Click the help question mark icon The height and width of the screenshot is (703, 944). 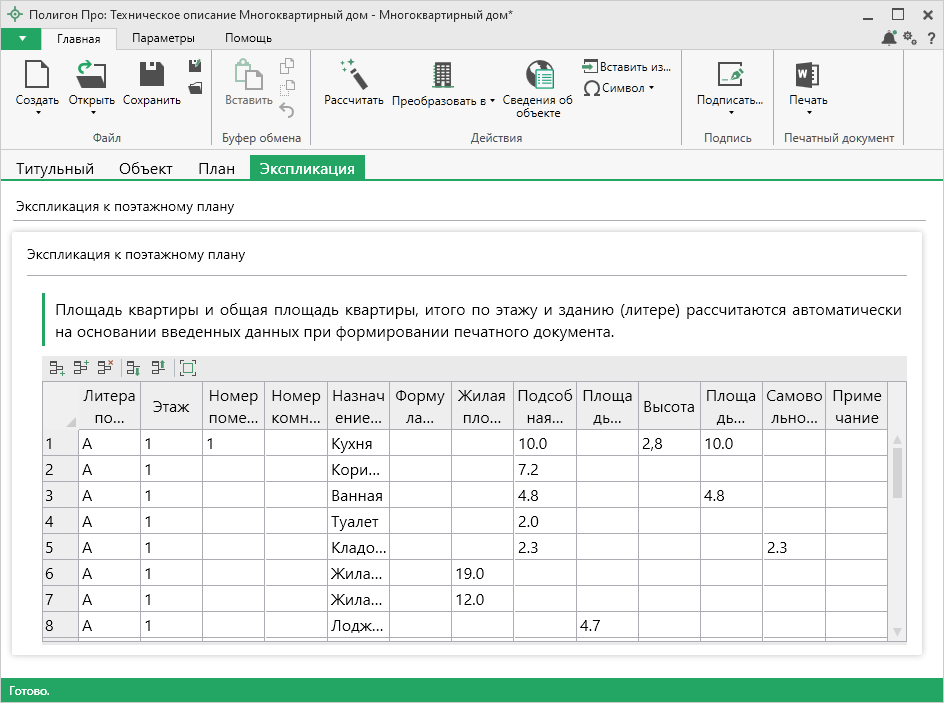click(931, 38)
